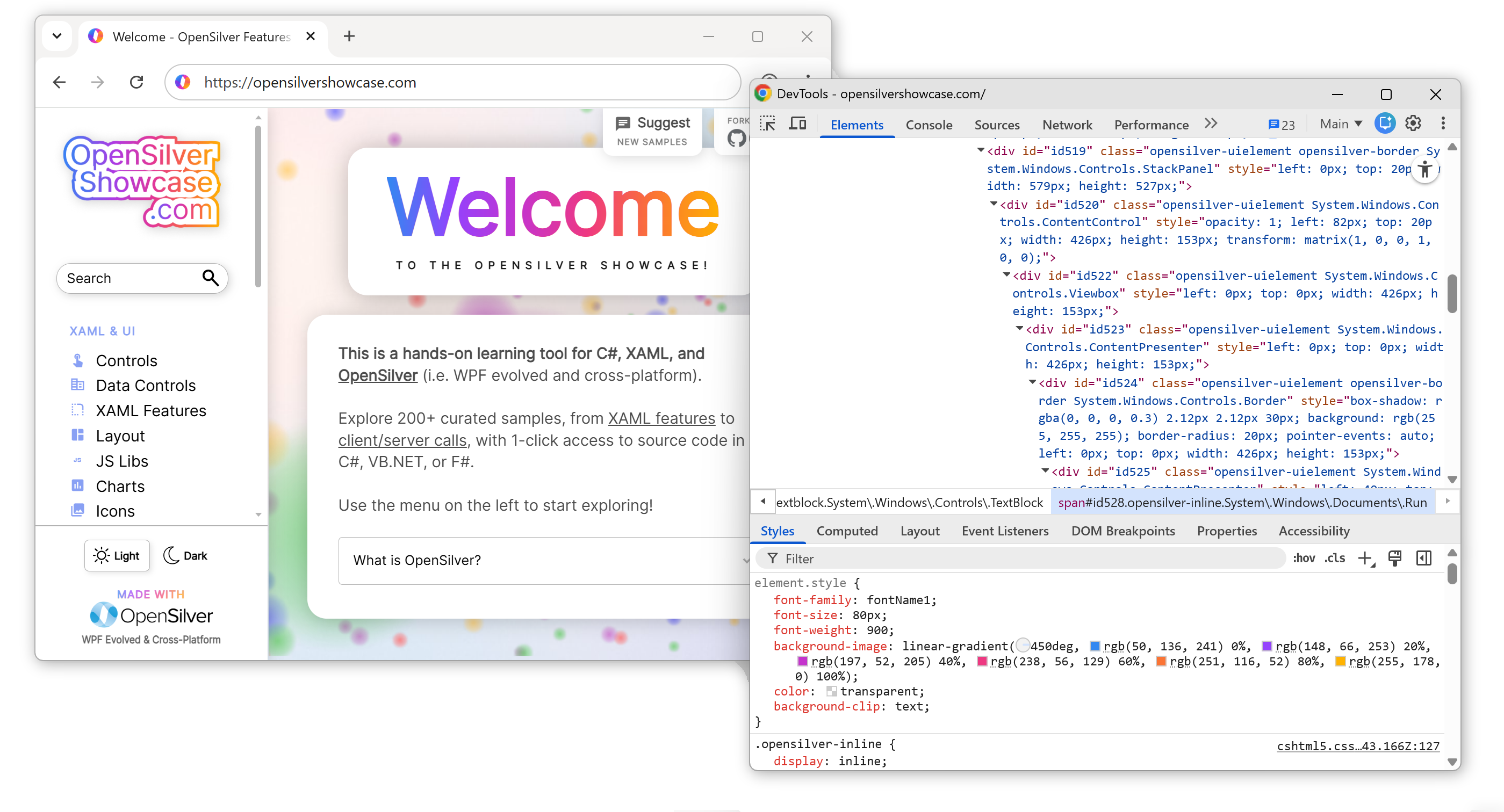Viewport: 1504px width, 812px height.
Task: Click the JS Libs icon in the sidebar
Action: point(78,460)
